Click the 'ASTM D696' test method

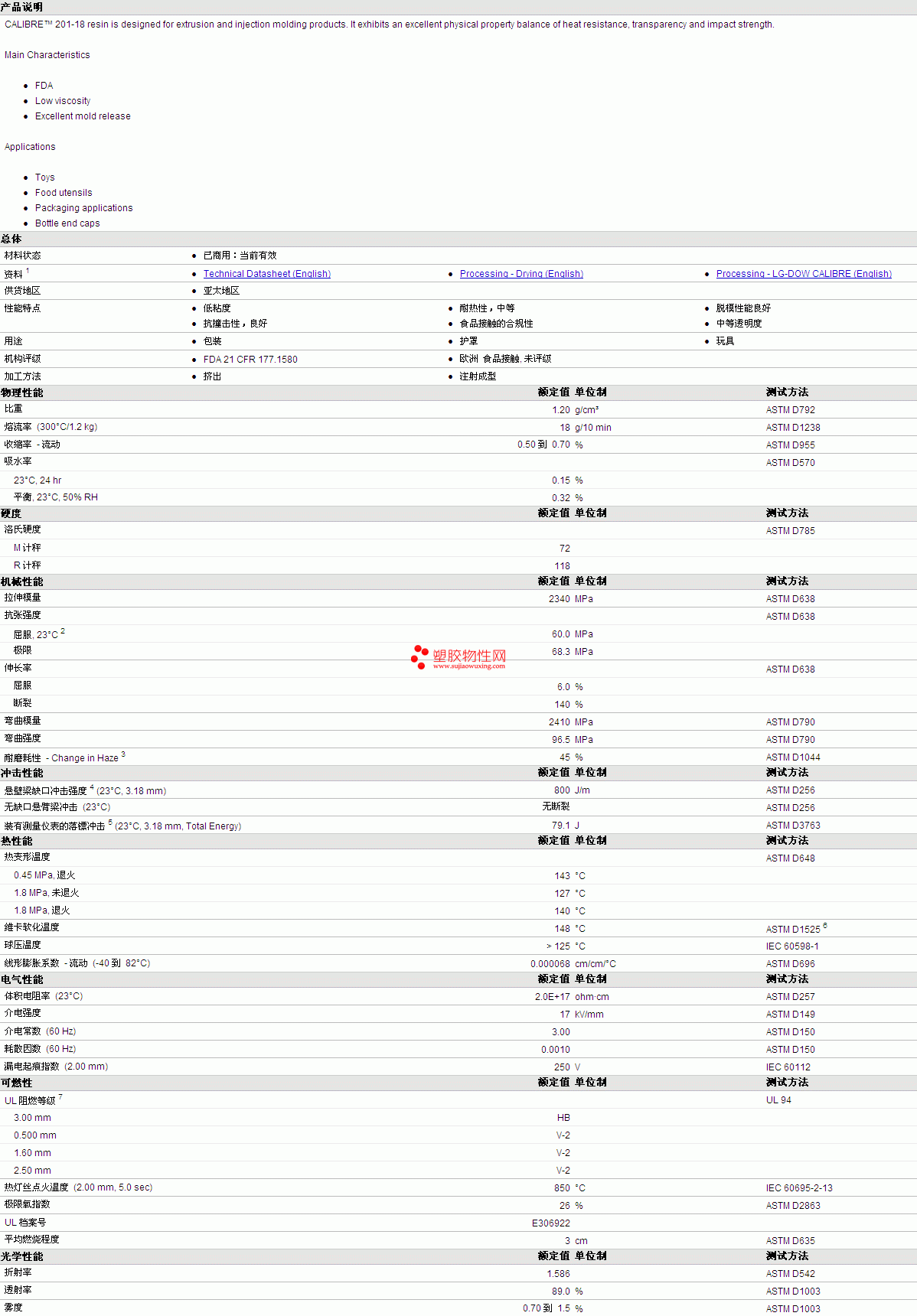point(791,964)
